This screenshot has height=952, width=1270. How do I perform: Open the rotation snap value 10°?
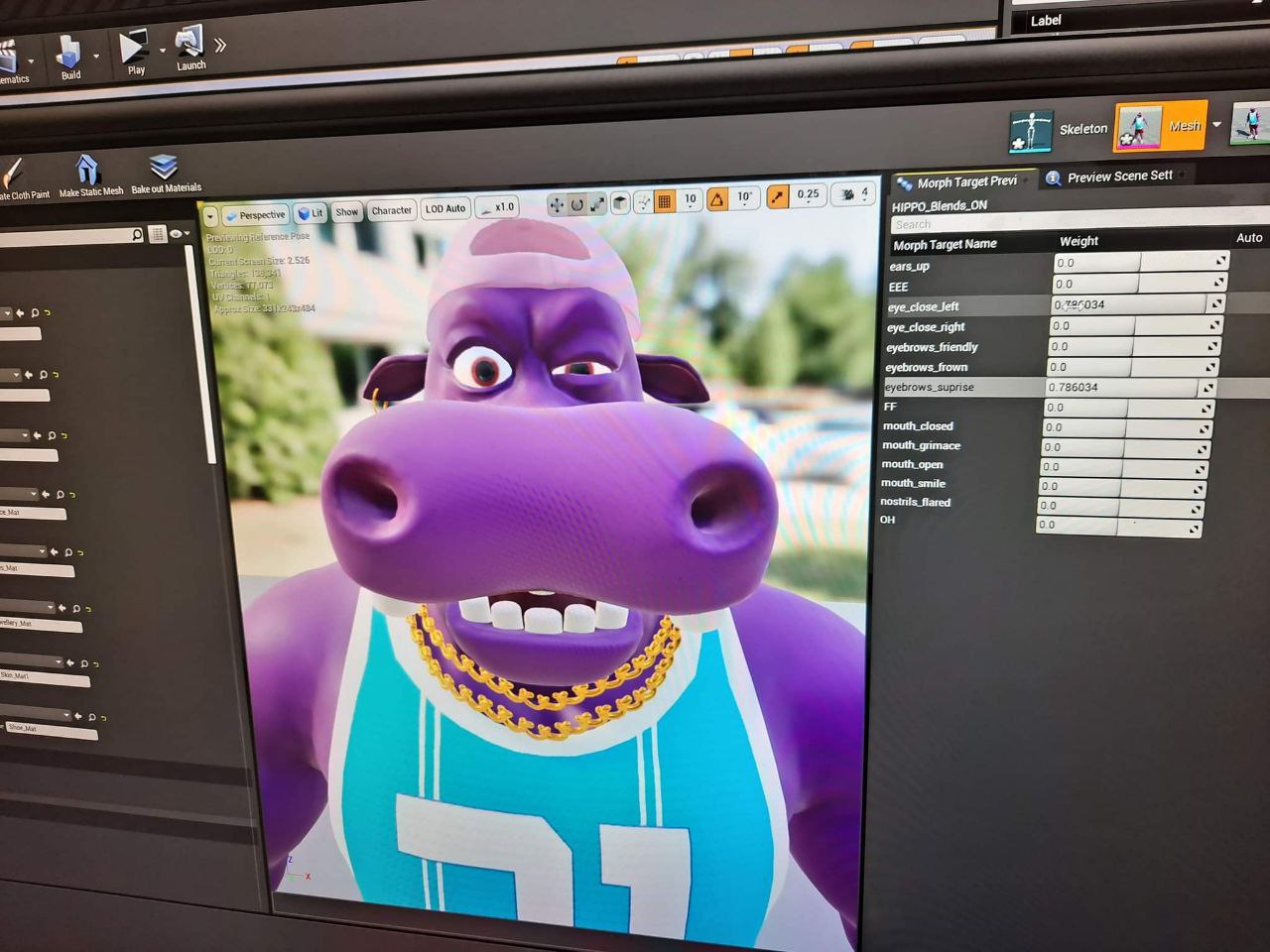click(744, 198)
